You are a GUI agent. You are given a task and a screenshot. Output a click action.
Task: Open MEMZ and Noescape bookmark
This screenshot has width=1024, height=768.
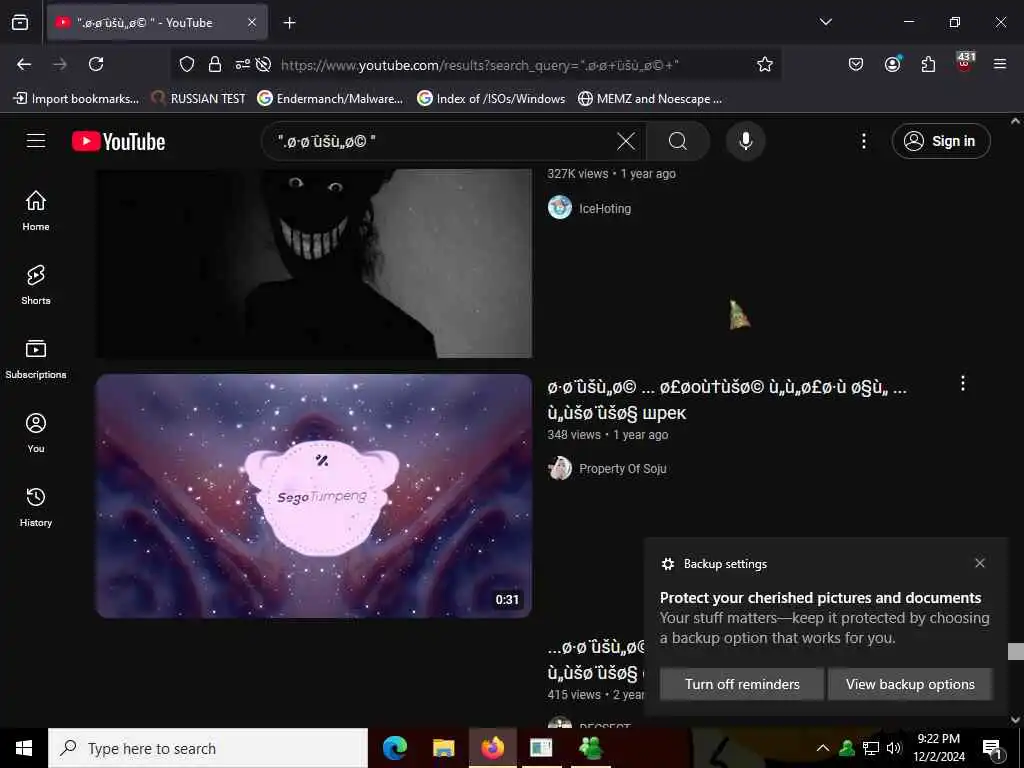pyautogui.click(x=650, y=99)
